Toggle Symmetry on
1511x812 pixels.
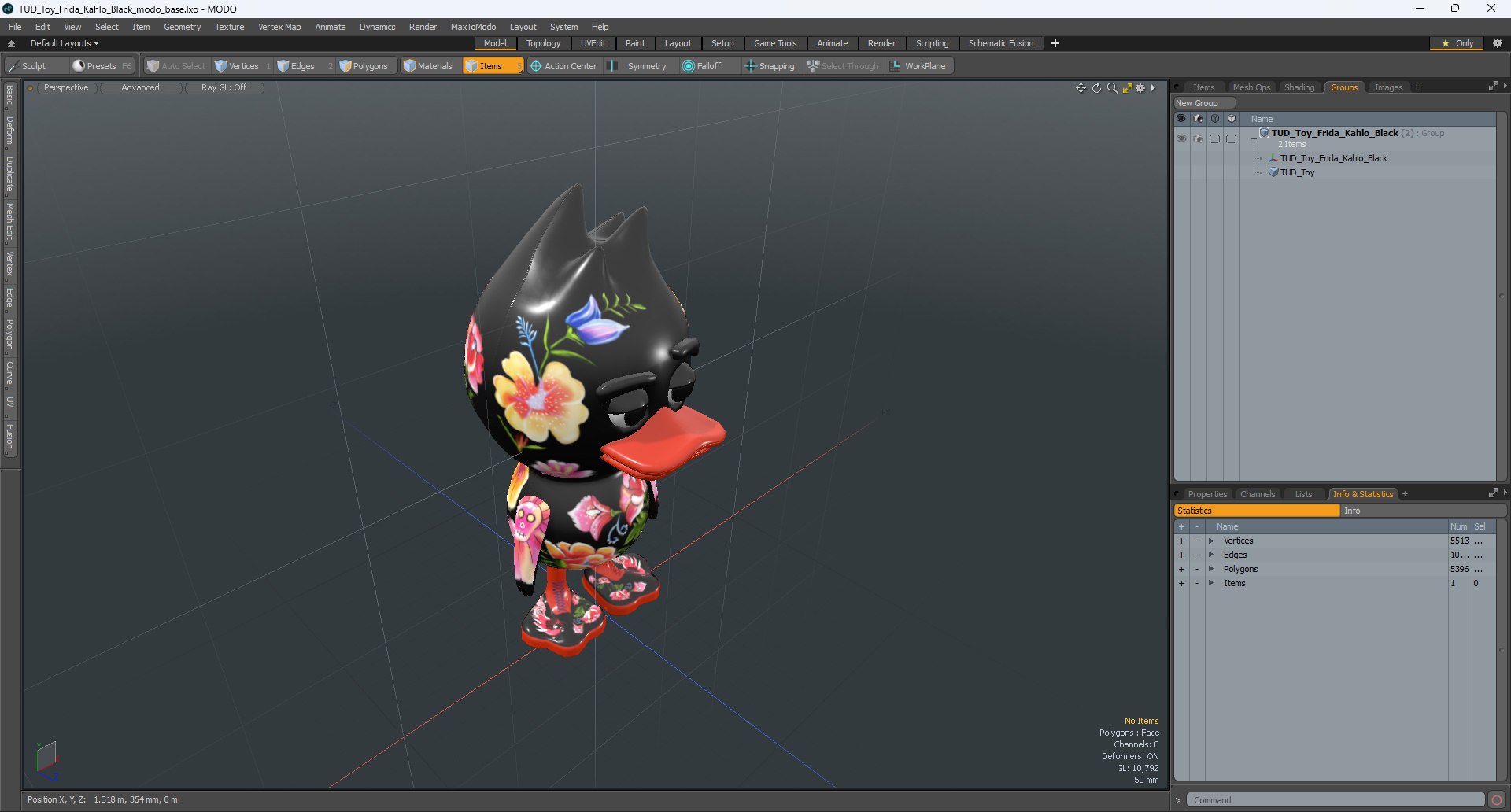pos(639,66)
